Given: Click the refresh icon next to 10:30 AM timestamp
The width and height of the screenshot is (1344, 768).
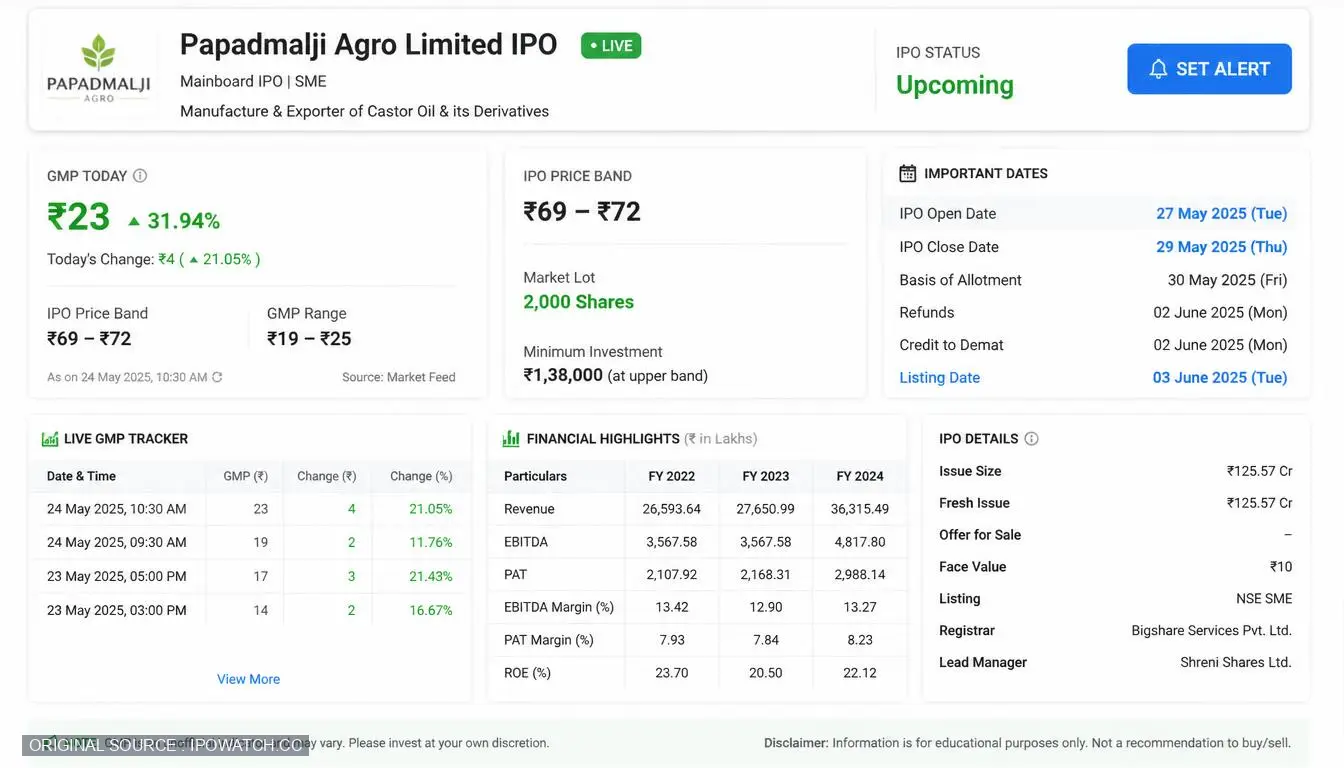Looking at the screenshot, I should [x=217, y=377].
